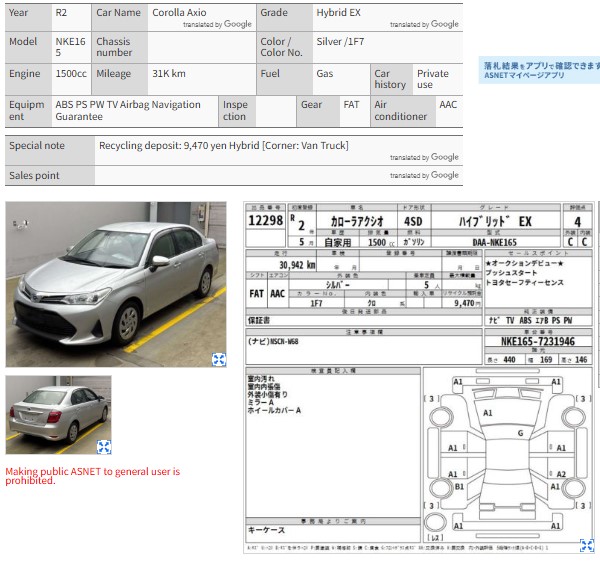Open the front view photo of silver Corolla
Image resolution: width=600 pixels, height=568 pixels.
pyautogui.click(x=116, y=284)
